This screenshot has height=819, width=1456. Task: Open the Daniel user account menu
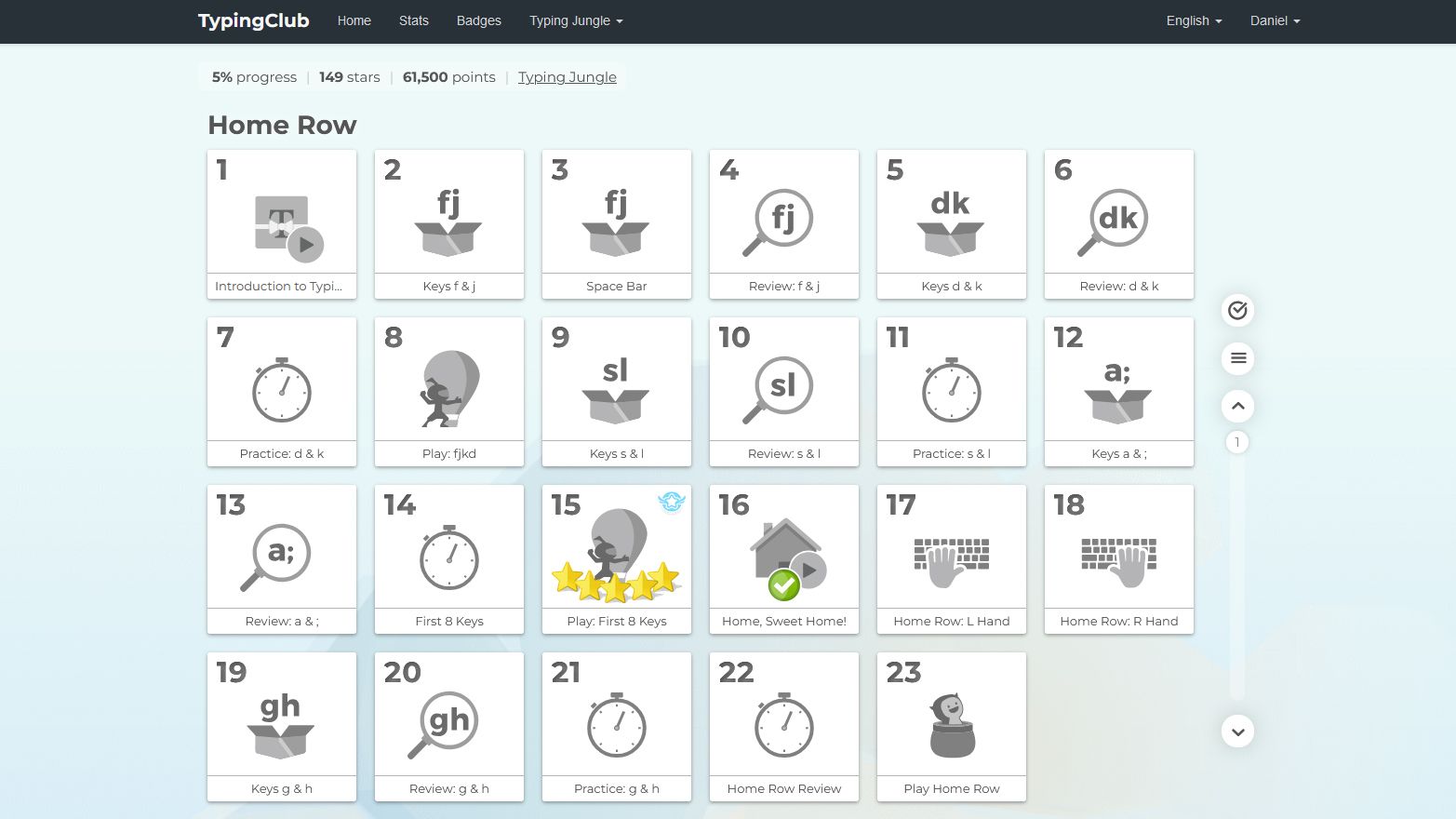[1275, 20]
